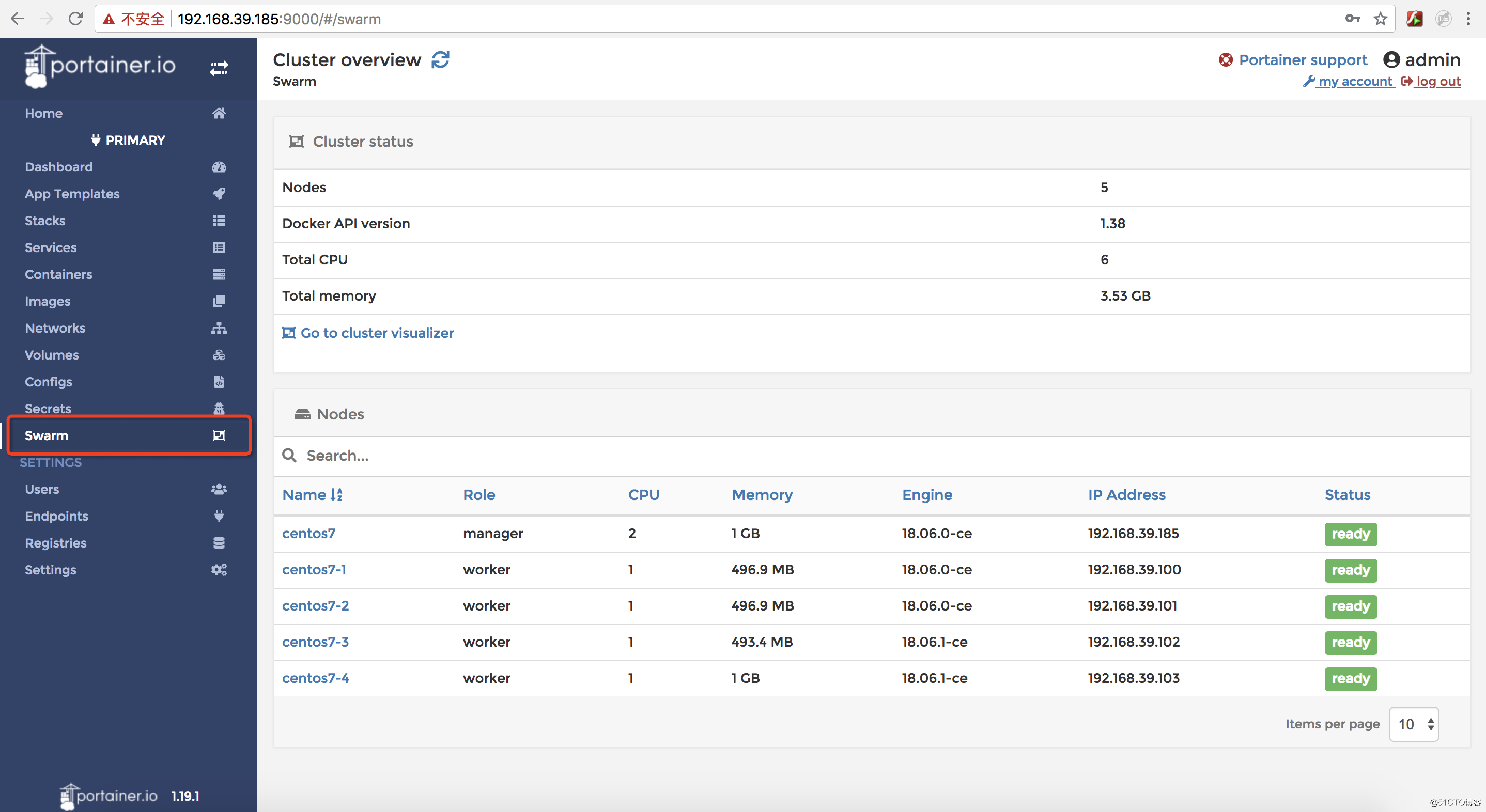1486x812 pixels.
Task: Toggle the sidebar collapse arrows icon
Action: (x=219, y=69)
